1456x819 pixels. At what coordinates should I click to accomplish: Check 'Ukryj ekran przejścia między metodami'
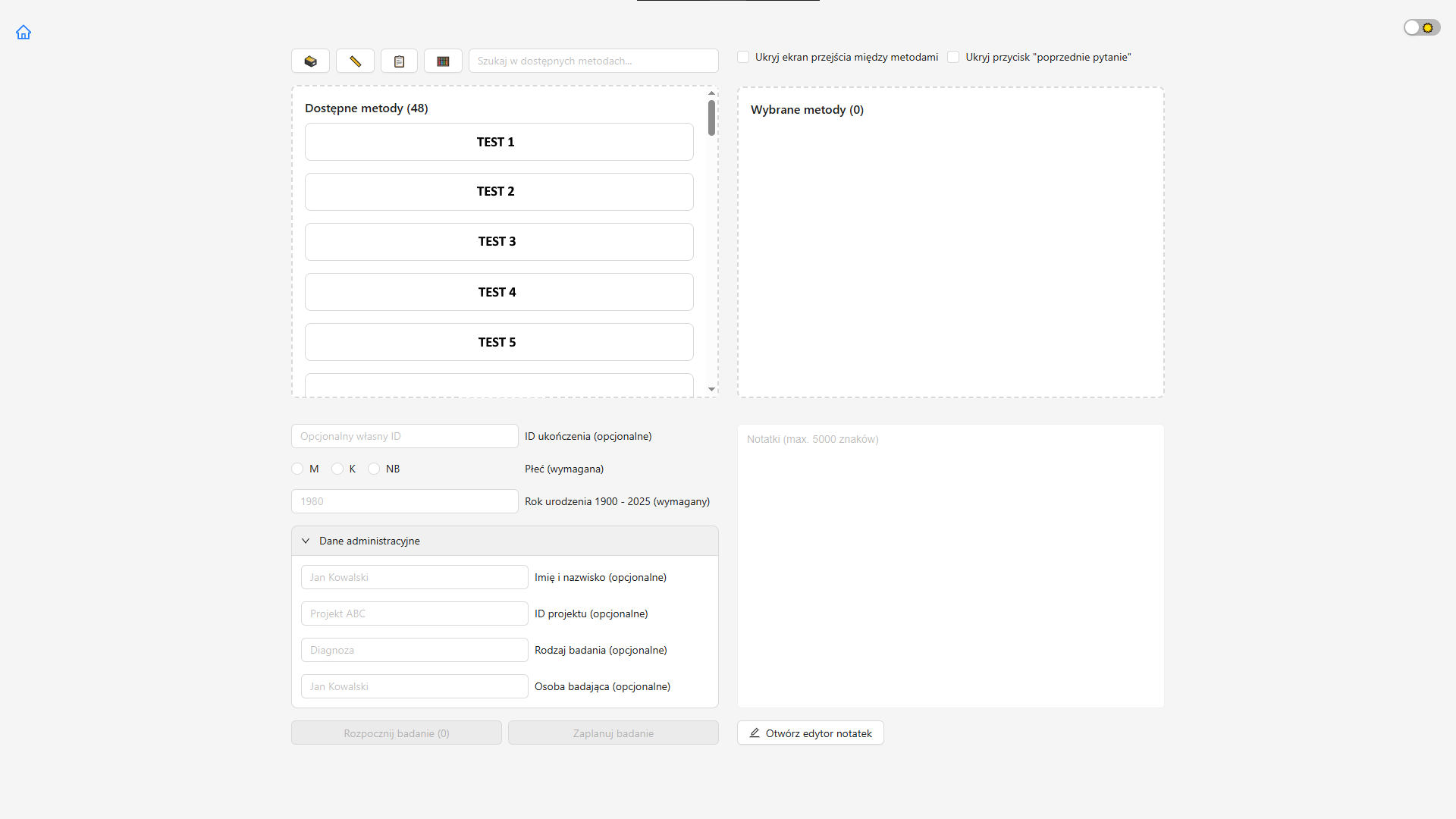[x=743, y=57]
